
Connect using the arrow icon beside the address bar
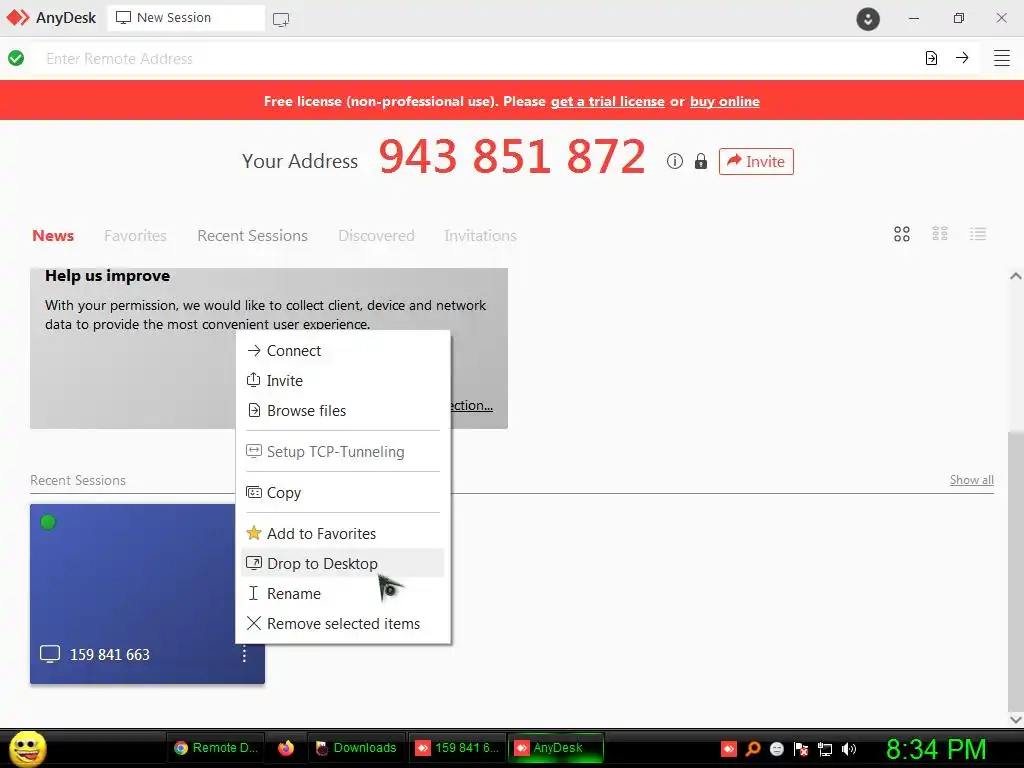962,58
